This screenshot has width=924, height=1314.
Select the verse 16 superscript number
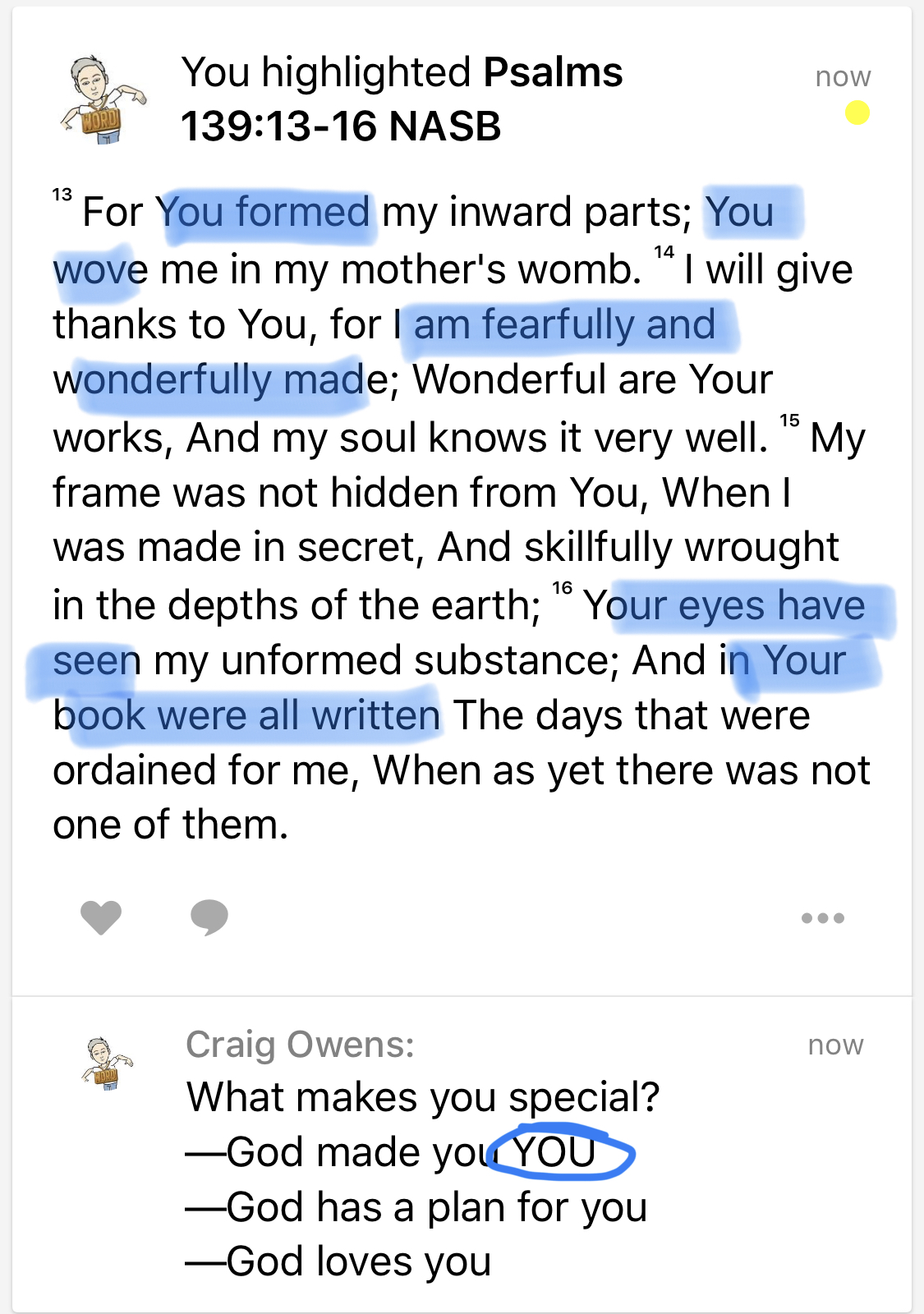click(562, 588)
